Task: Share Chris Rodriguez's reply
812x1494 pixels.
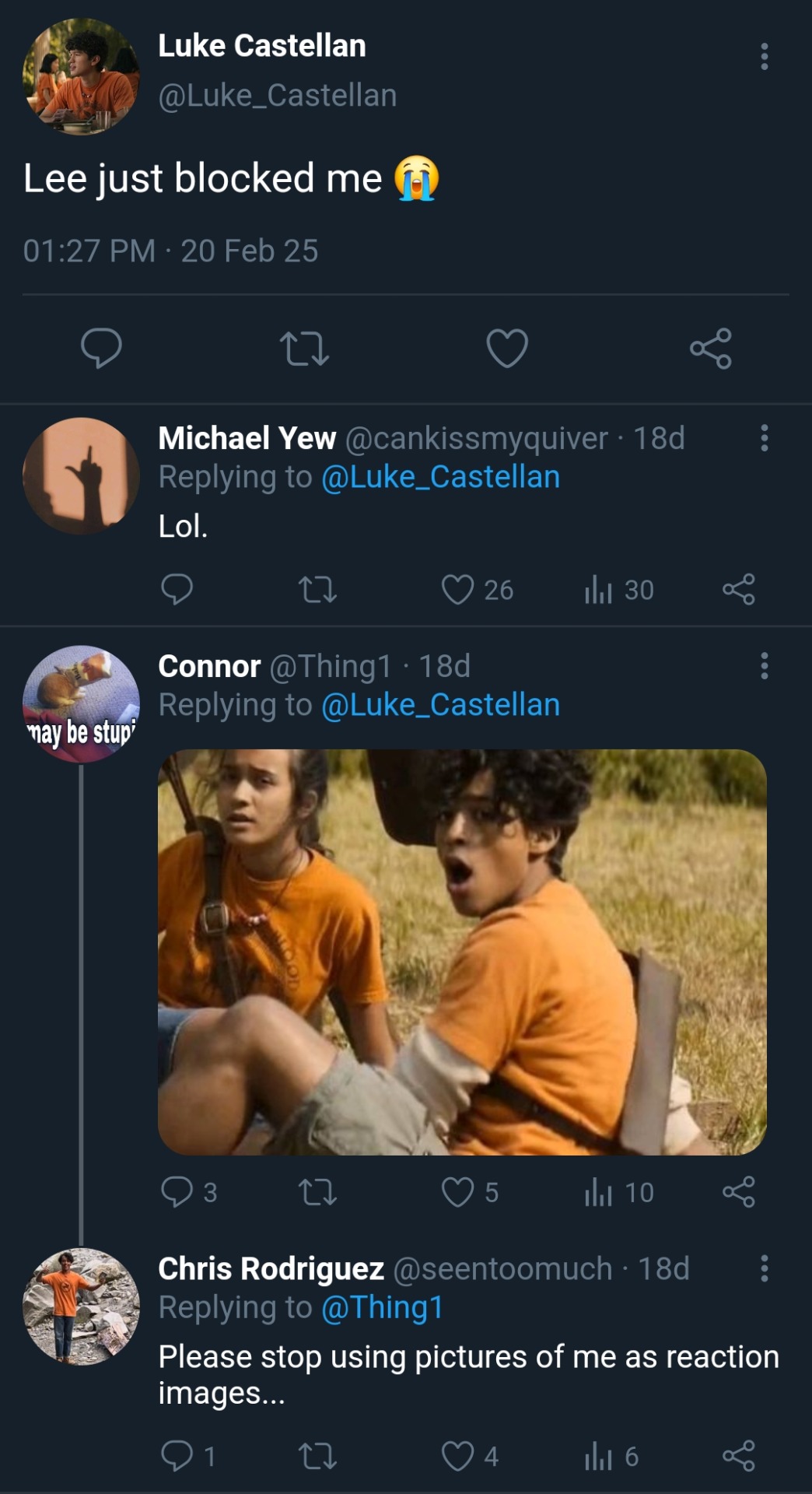Action: (x=738, y=1456)
